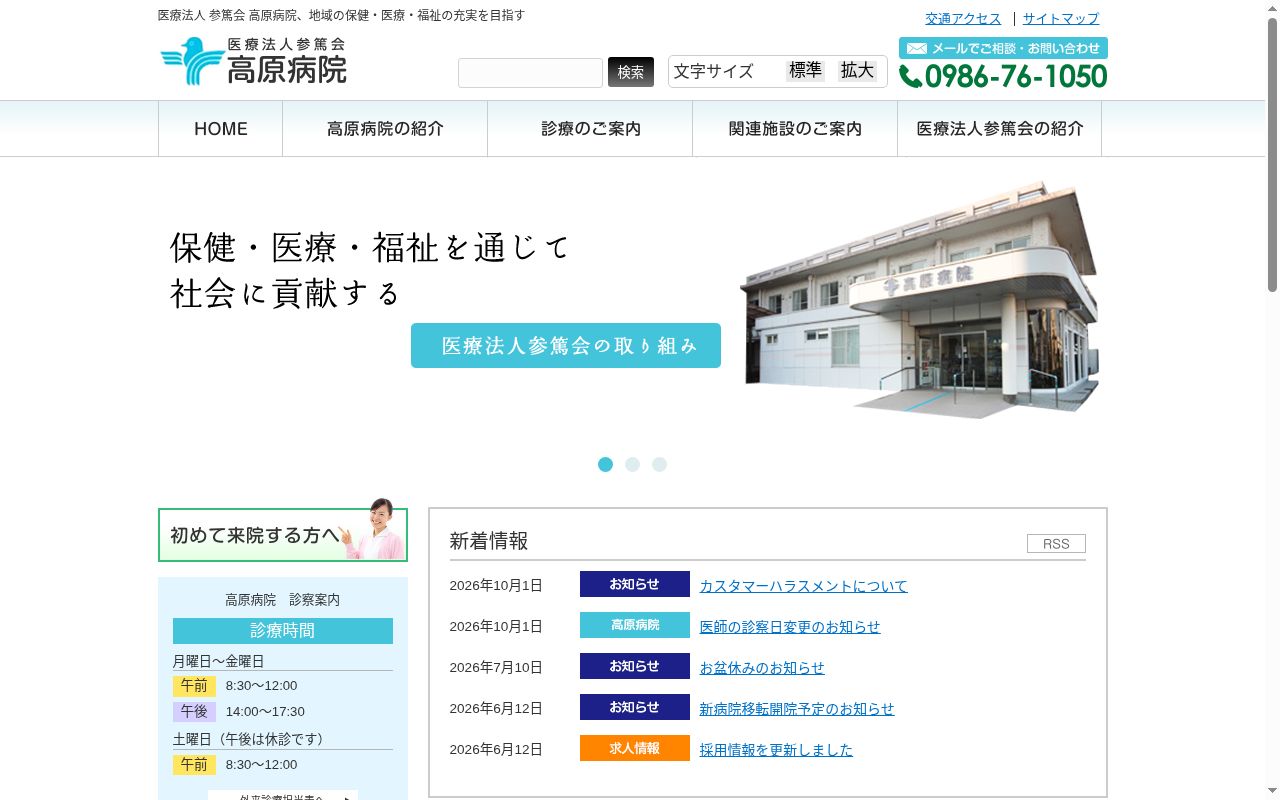Click the orange 求人情報 category label
The width and height of the screenshot is (1280, 800).
tap(635, 748)
